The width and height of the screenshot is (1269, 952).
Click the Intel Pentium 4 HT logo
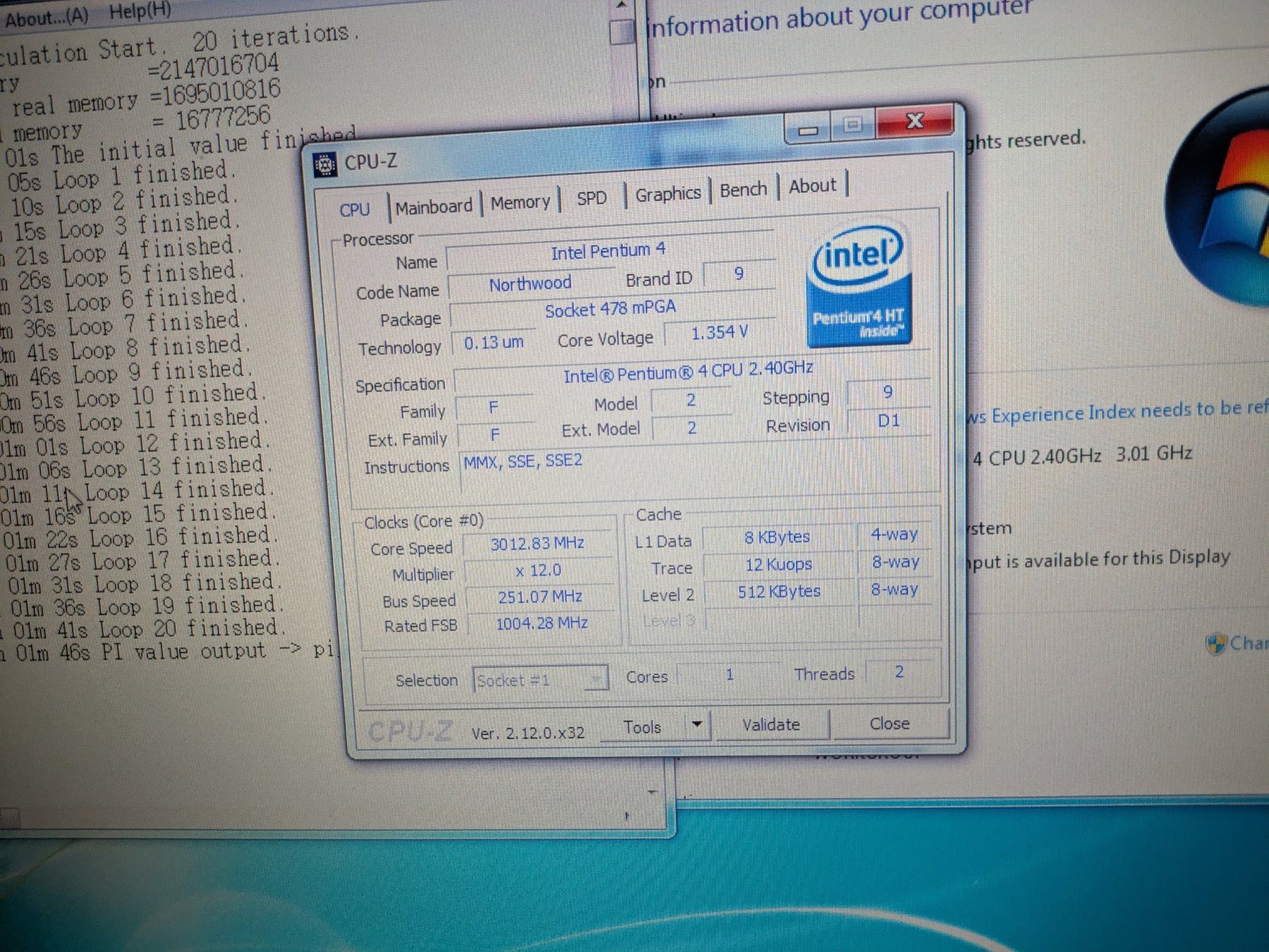click(x=859, y=286)
